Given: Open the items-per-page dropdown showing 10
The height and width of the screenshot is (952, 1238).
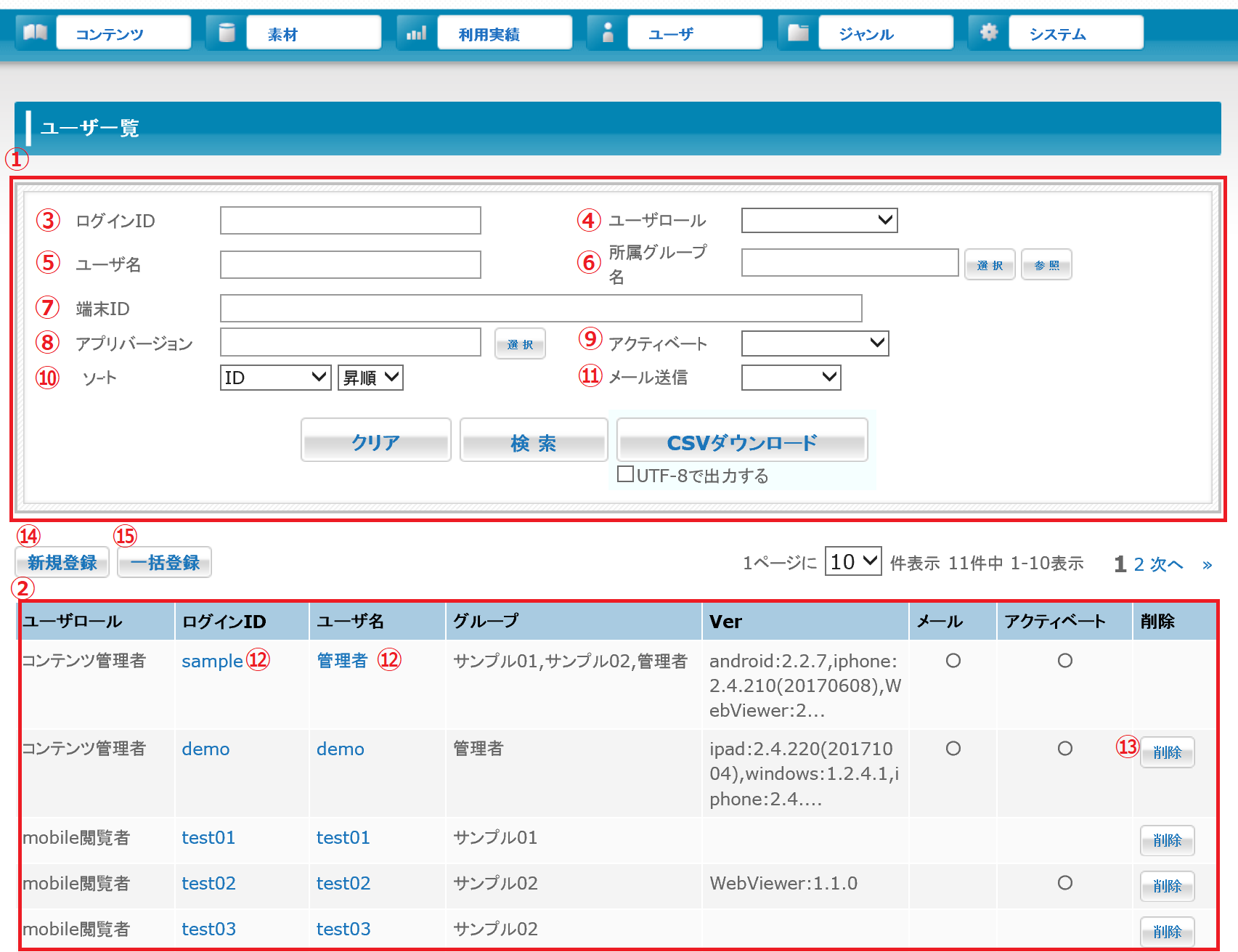Looking at the screenshot, I should (x=852, y=561).
